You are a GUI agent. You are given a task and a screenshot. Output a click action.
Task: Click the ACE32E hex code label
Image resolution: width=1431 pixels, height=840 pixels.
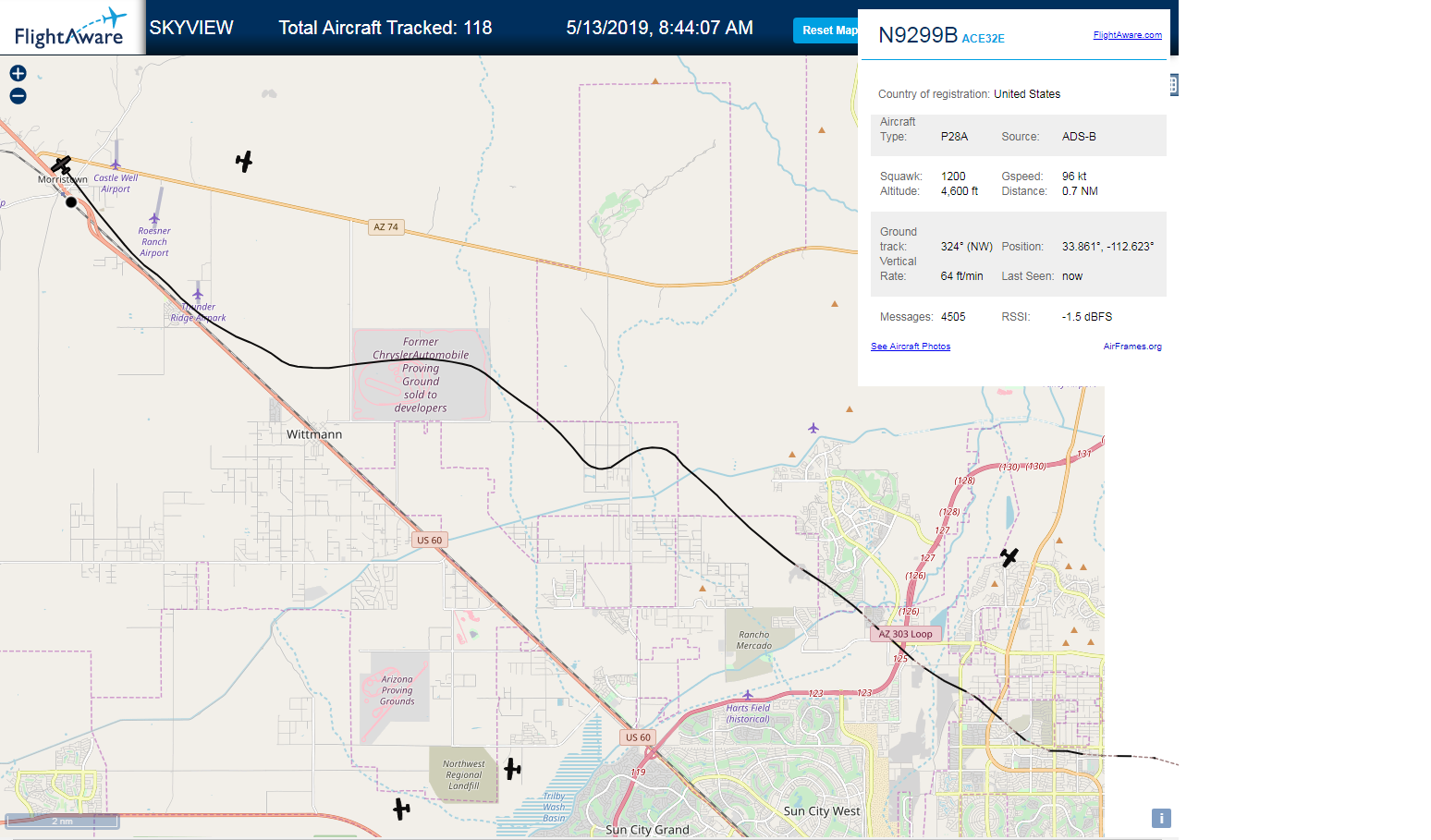(983, 39)
